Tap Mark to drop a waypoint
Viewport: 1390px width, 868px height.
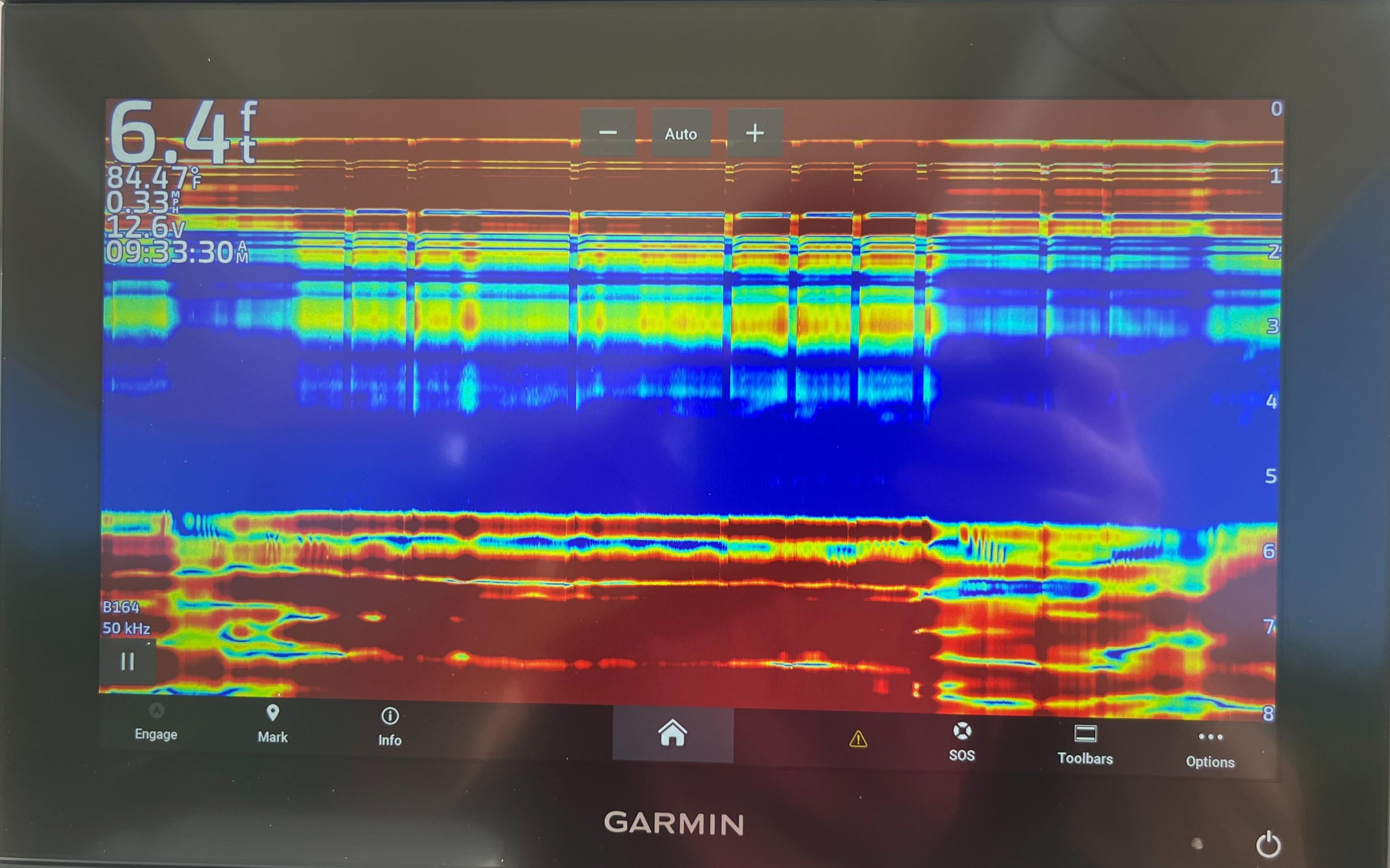(273, 725)
